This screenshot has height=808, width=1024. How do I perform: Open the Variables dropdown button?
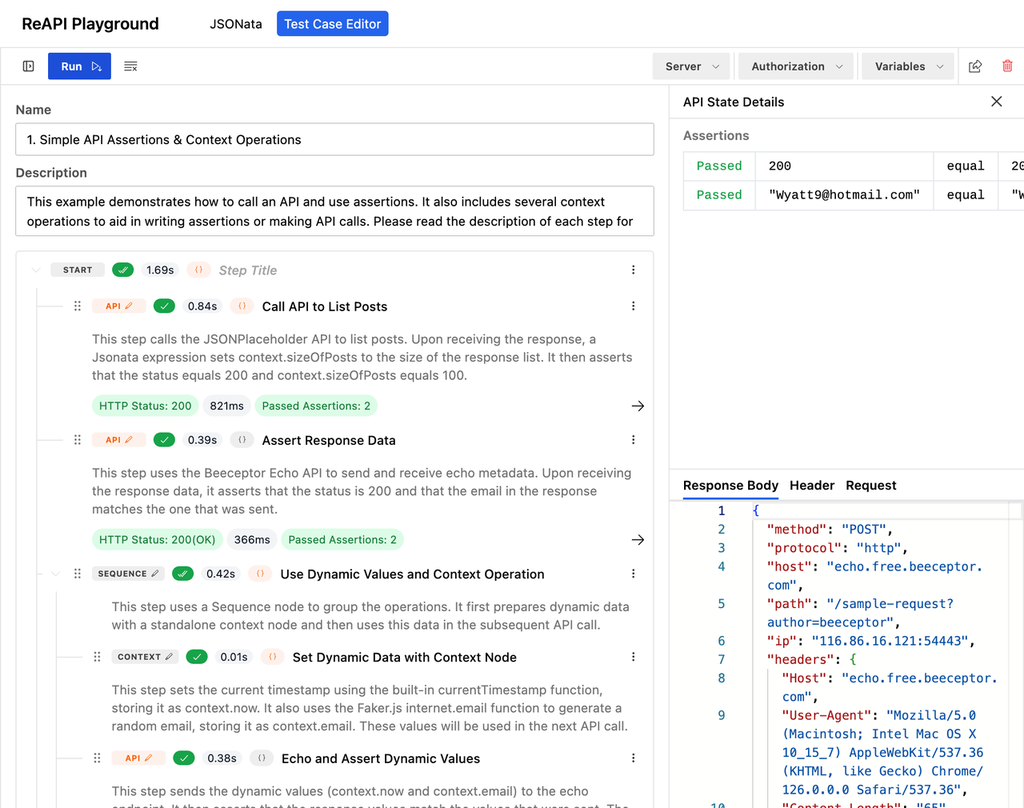pos(908,66)
